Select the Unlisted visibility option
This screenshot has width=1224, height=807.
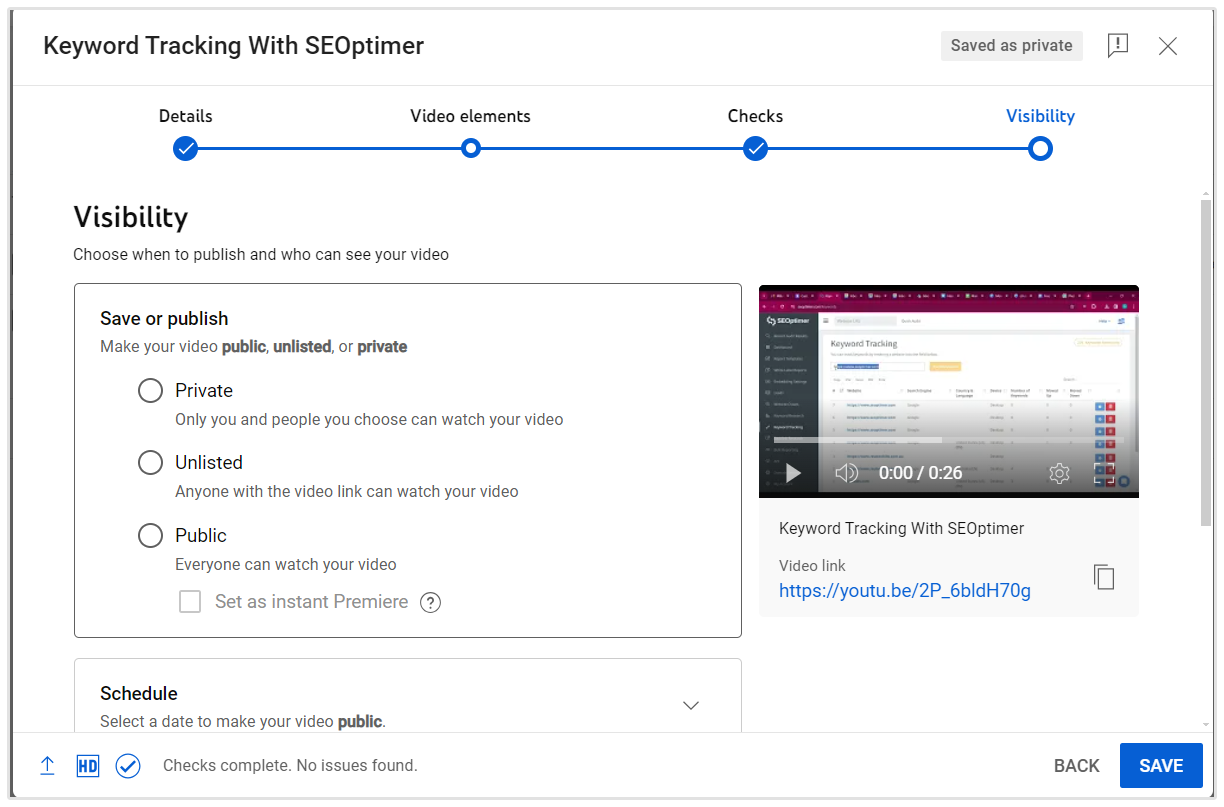point(150,463)
